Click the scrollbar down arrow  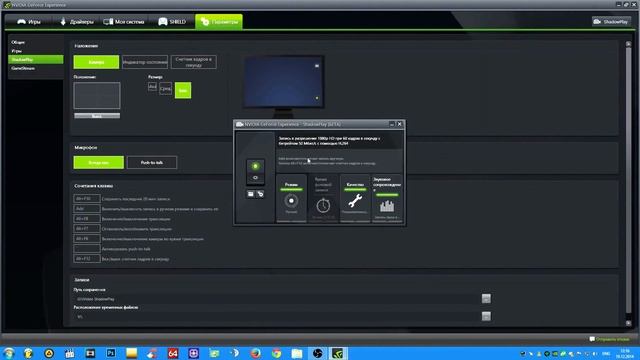tap(629, 323)
